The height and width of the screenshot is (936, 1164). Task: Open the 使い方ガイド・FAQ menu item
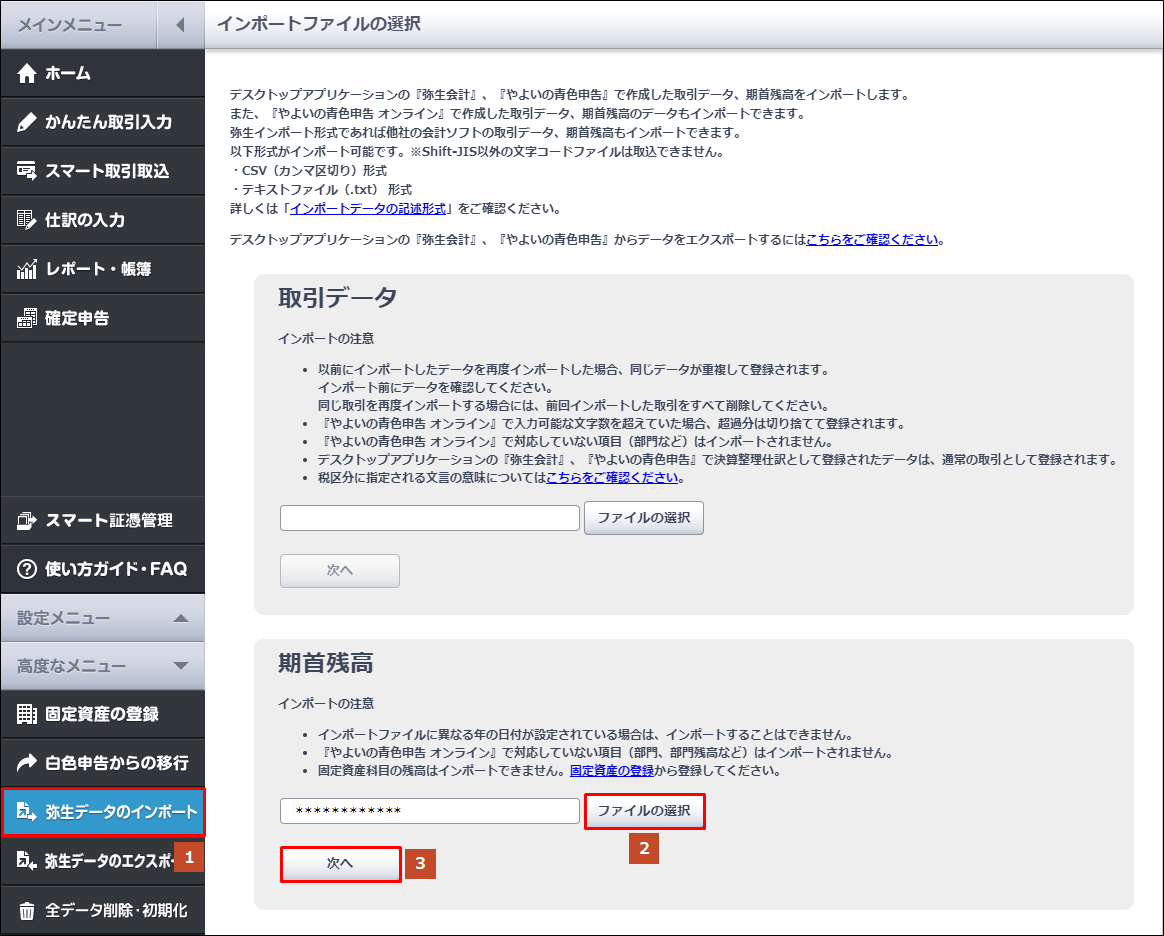[102, 569]
